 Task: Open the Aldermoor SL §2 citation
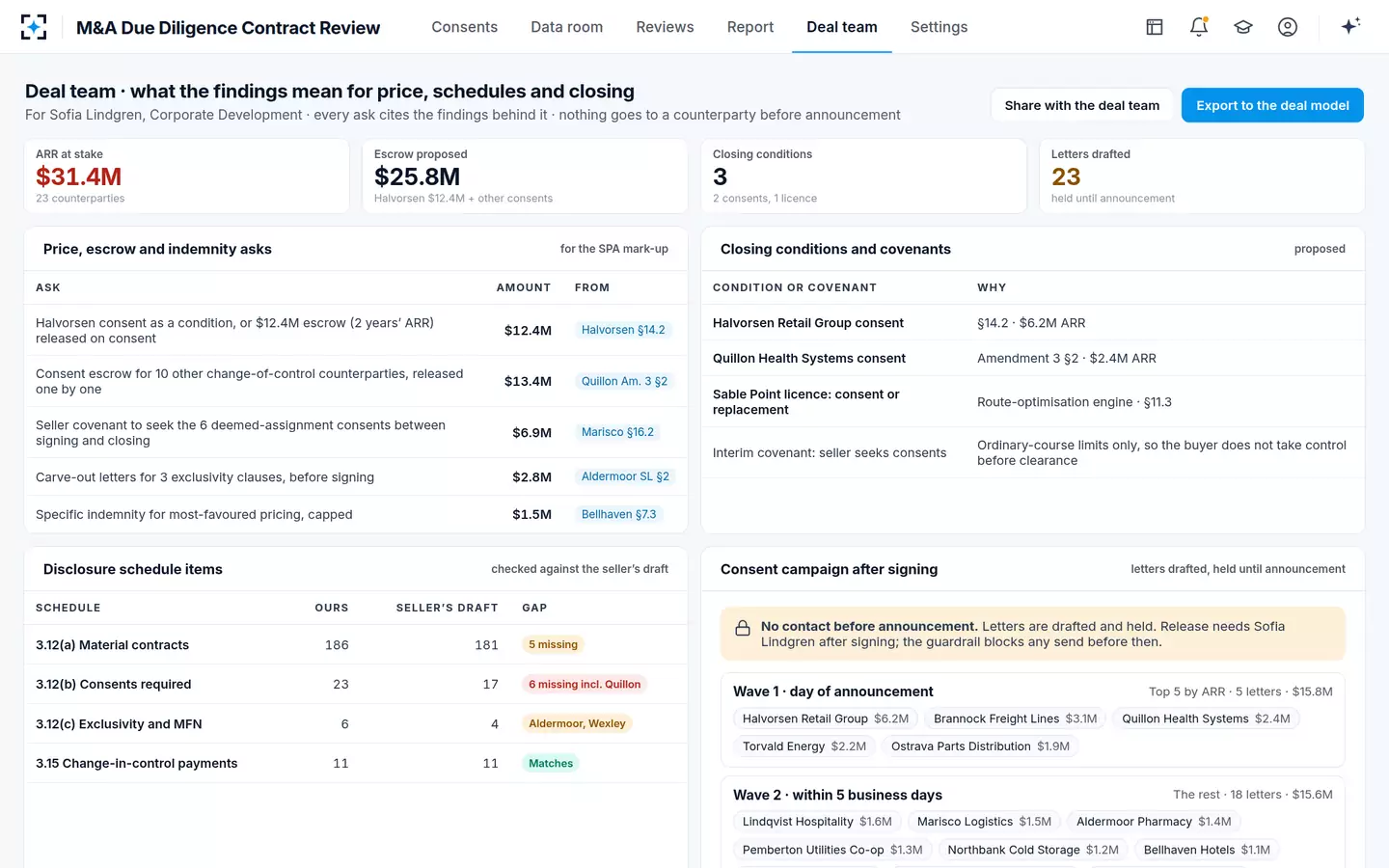point(625,476)
